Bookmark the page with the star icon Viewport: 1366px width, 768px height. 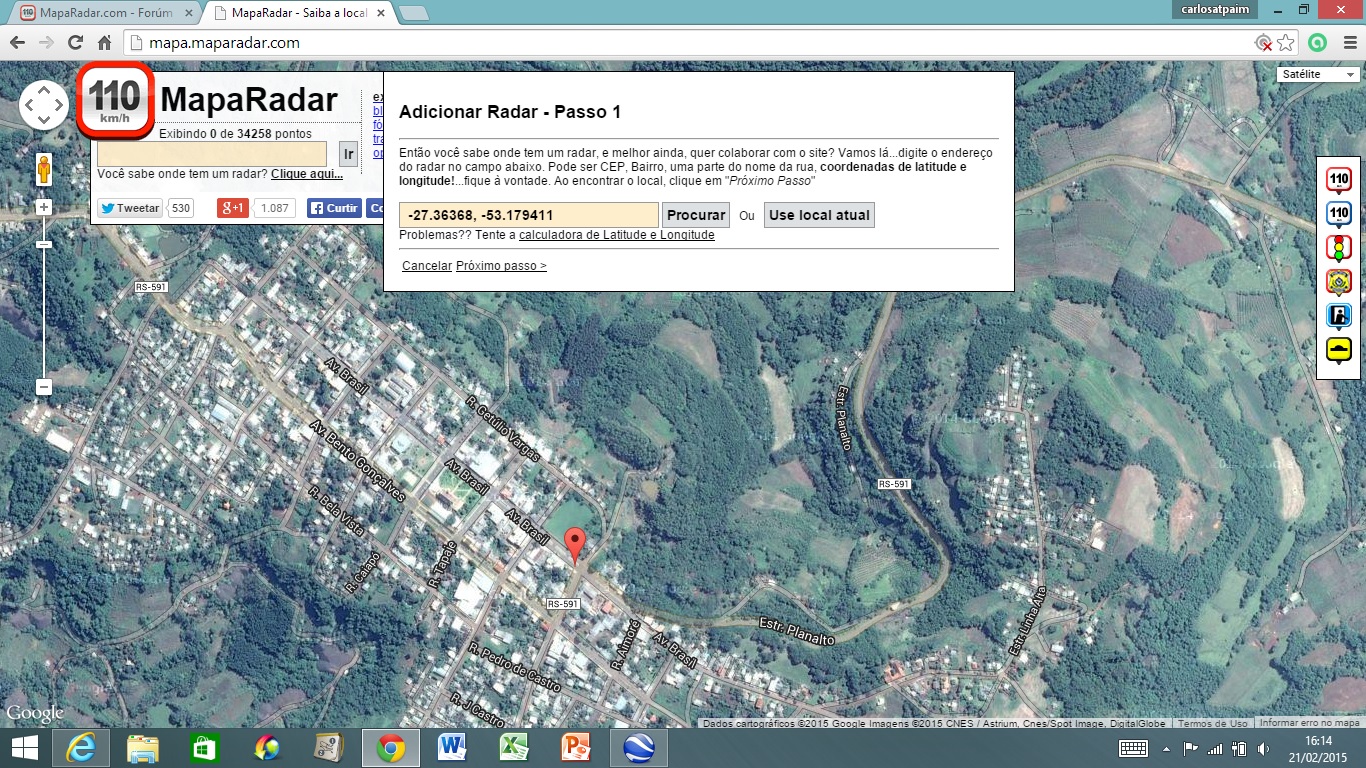click(1286, 43)
